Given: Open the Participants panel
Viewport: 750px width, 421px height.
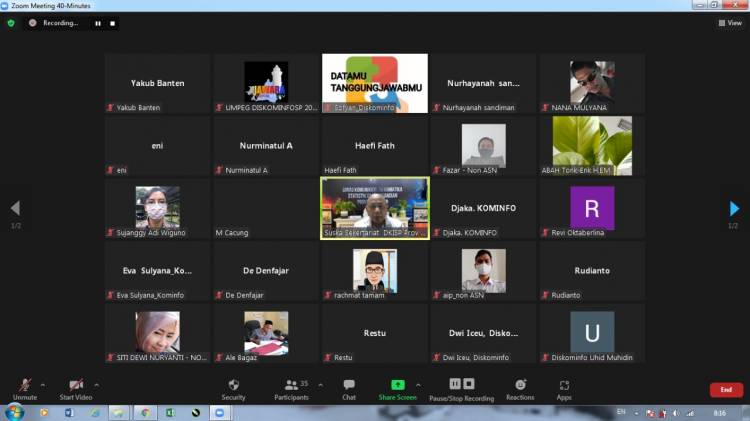Looking at the screenshot, I should [290, 388].
